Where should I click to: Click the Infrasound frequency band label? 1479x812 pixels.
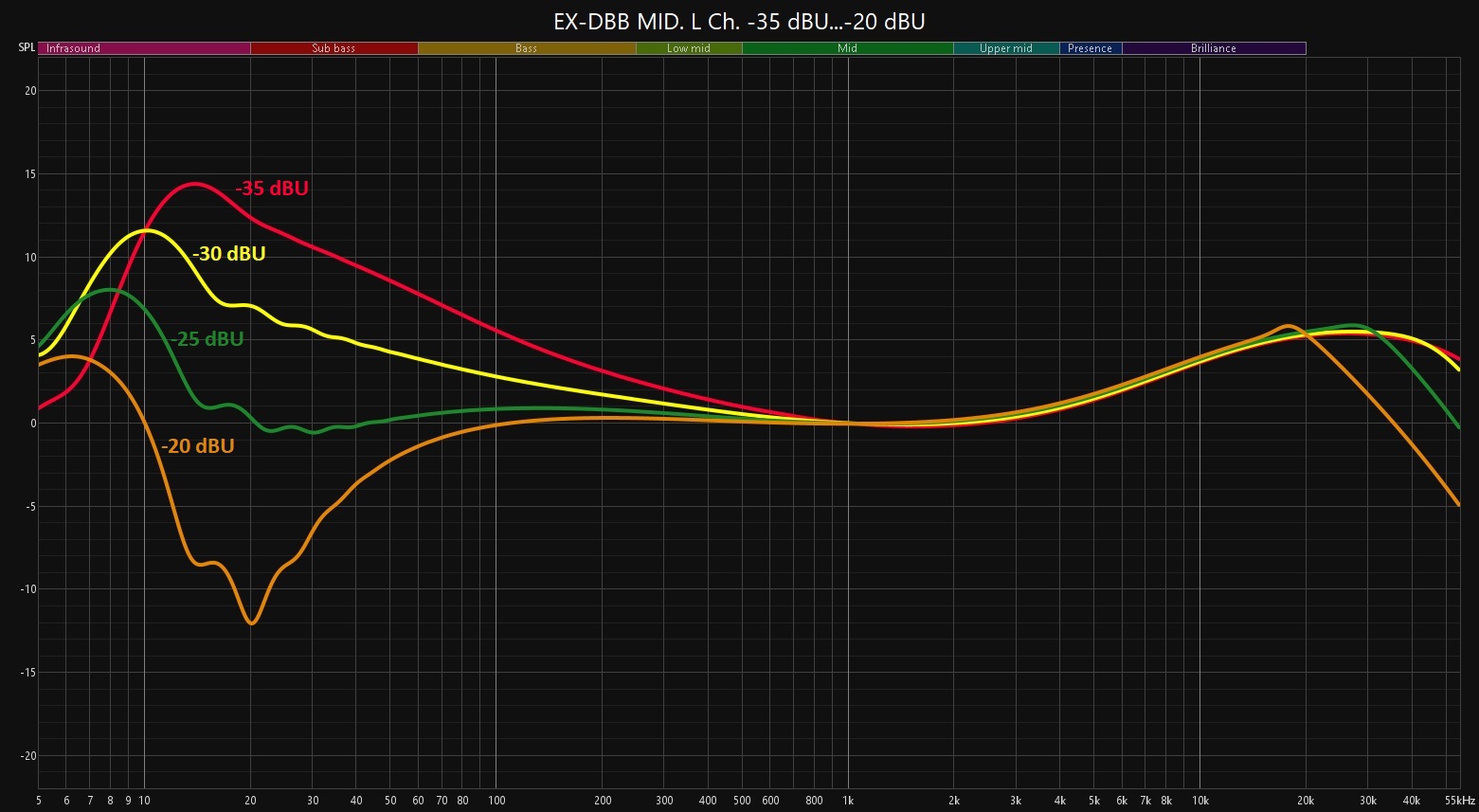(x=144, y=48)
